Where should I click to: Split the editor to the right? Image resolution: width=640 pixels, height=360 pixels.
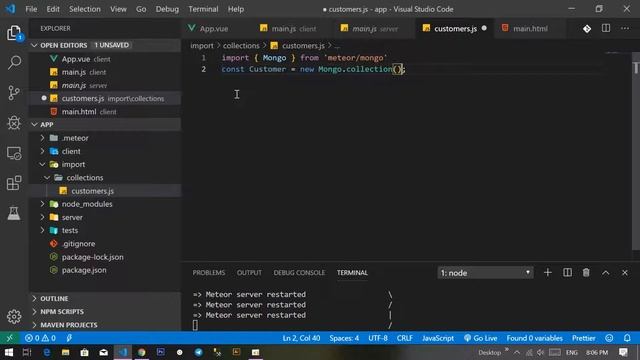[606, 28]
